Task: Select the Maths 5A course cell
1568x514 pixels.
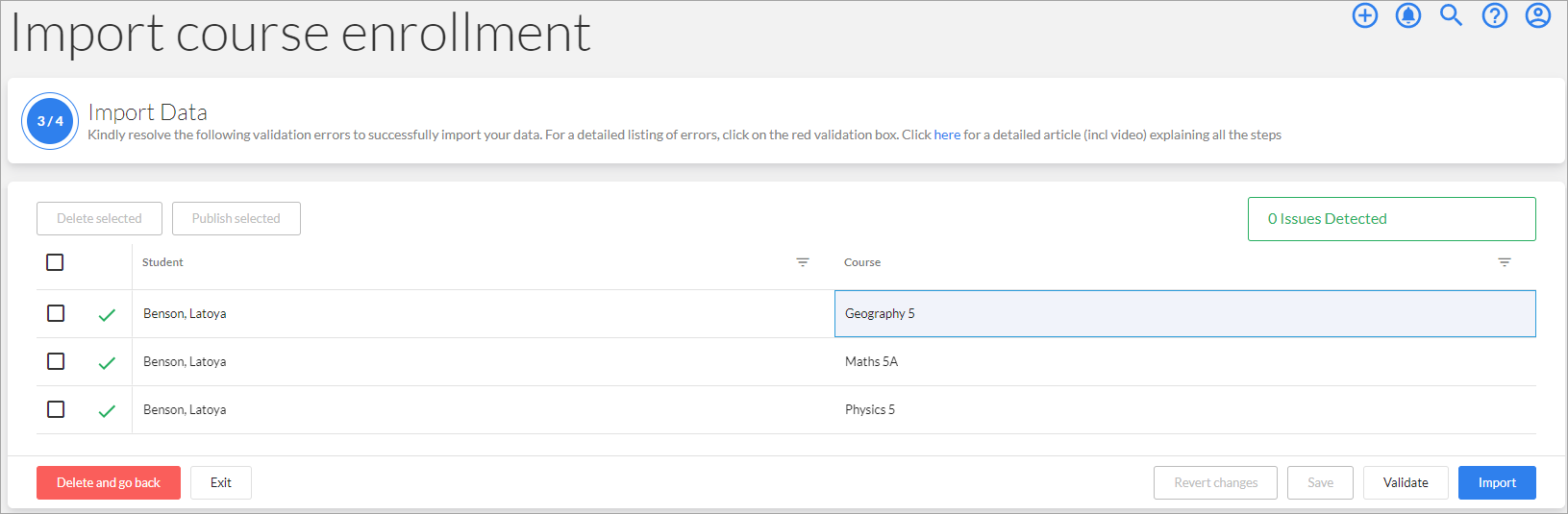Action: point(1184,361)
